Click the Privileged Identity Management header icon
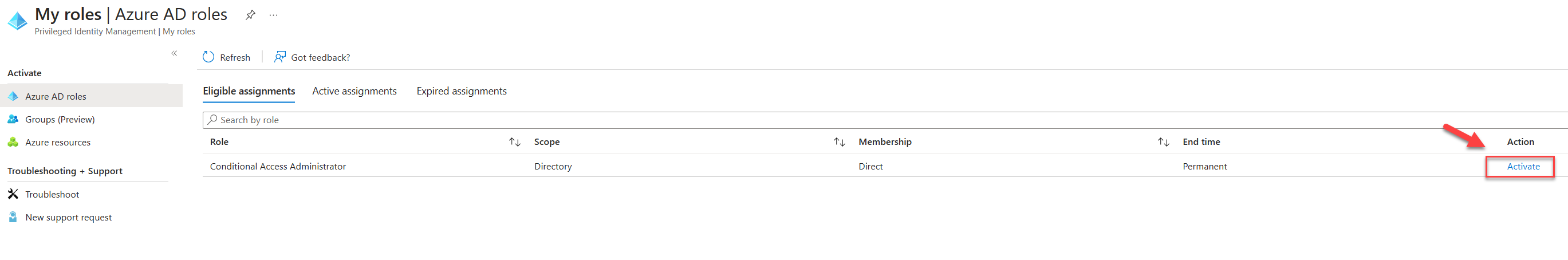The width and height of the screenshot is (1568, 260). (x=17, y=21)
